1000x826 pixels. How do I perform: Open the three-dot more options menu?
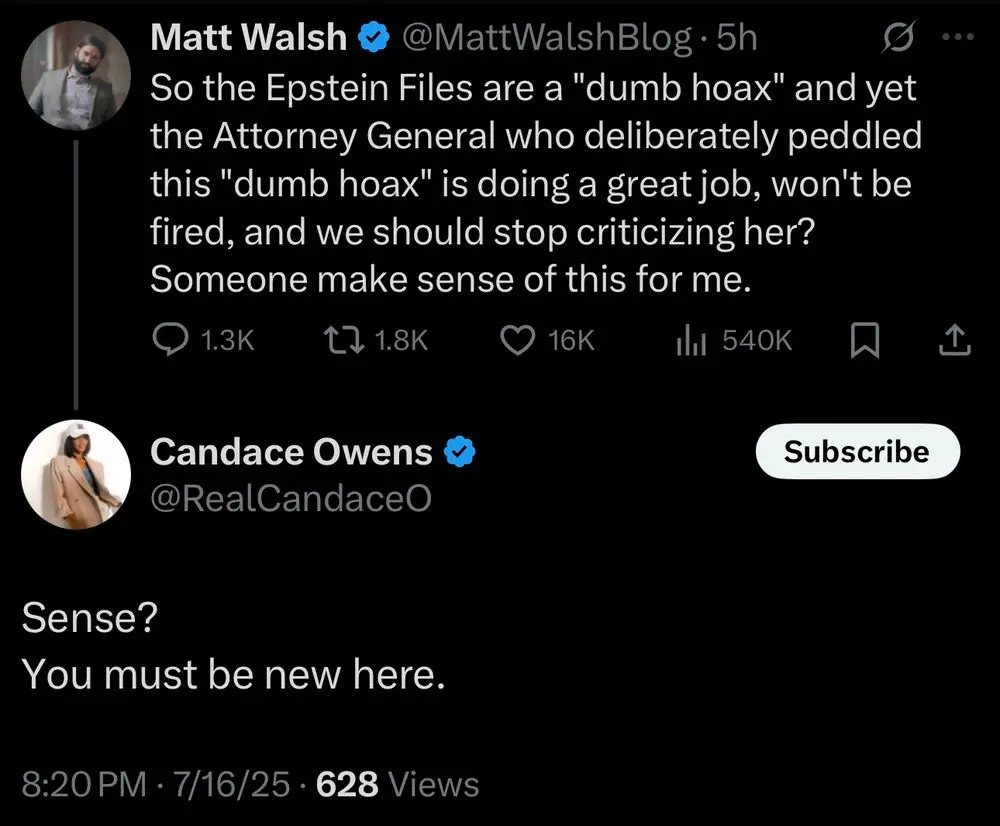pos(957,39)
